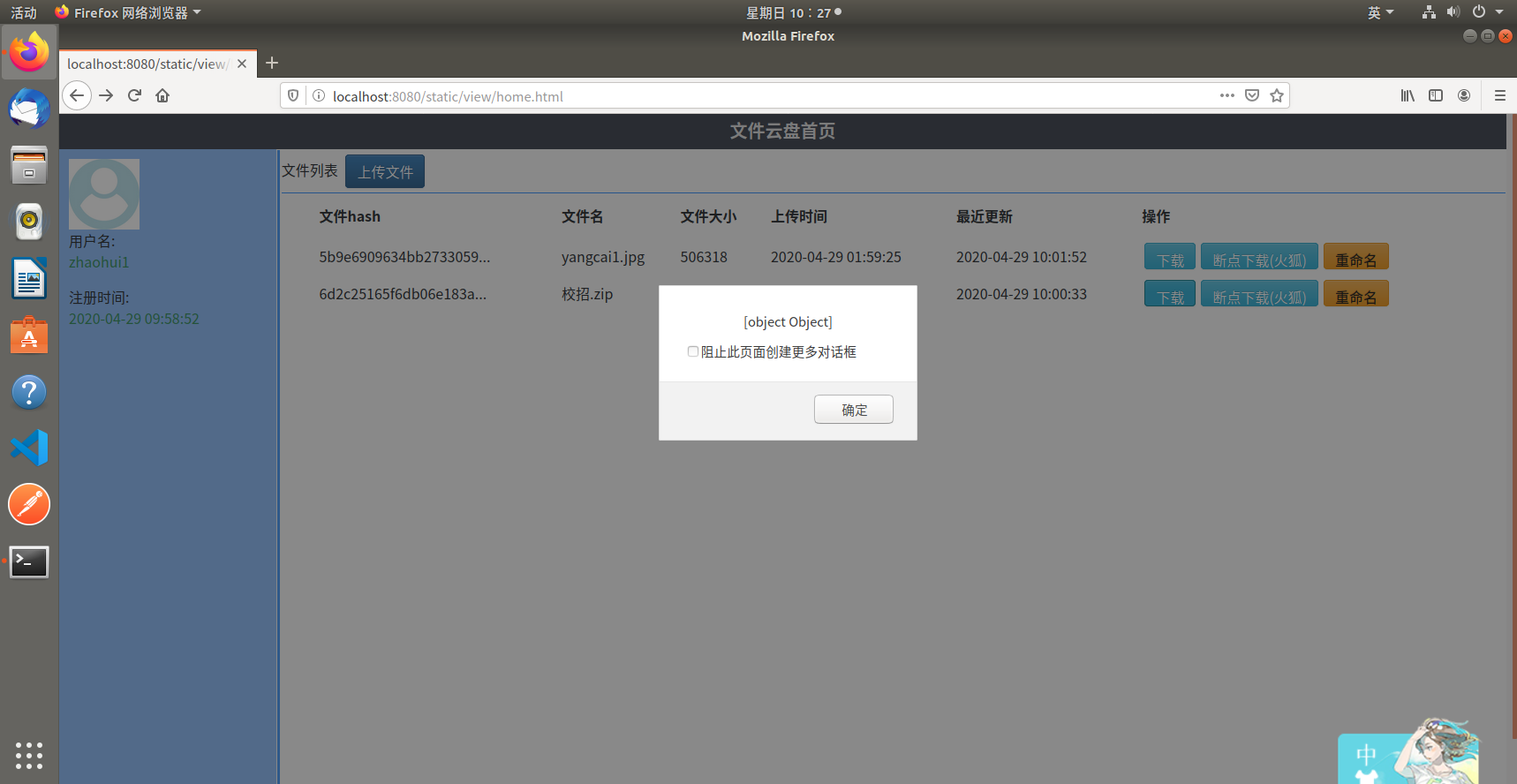Close the localhost:8080 tab
The image size is (1517, 784).
(x=242, y=64)
